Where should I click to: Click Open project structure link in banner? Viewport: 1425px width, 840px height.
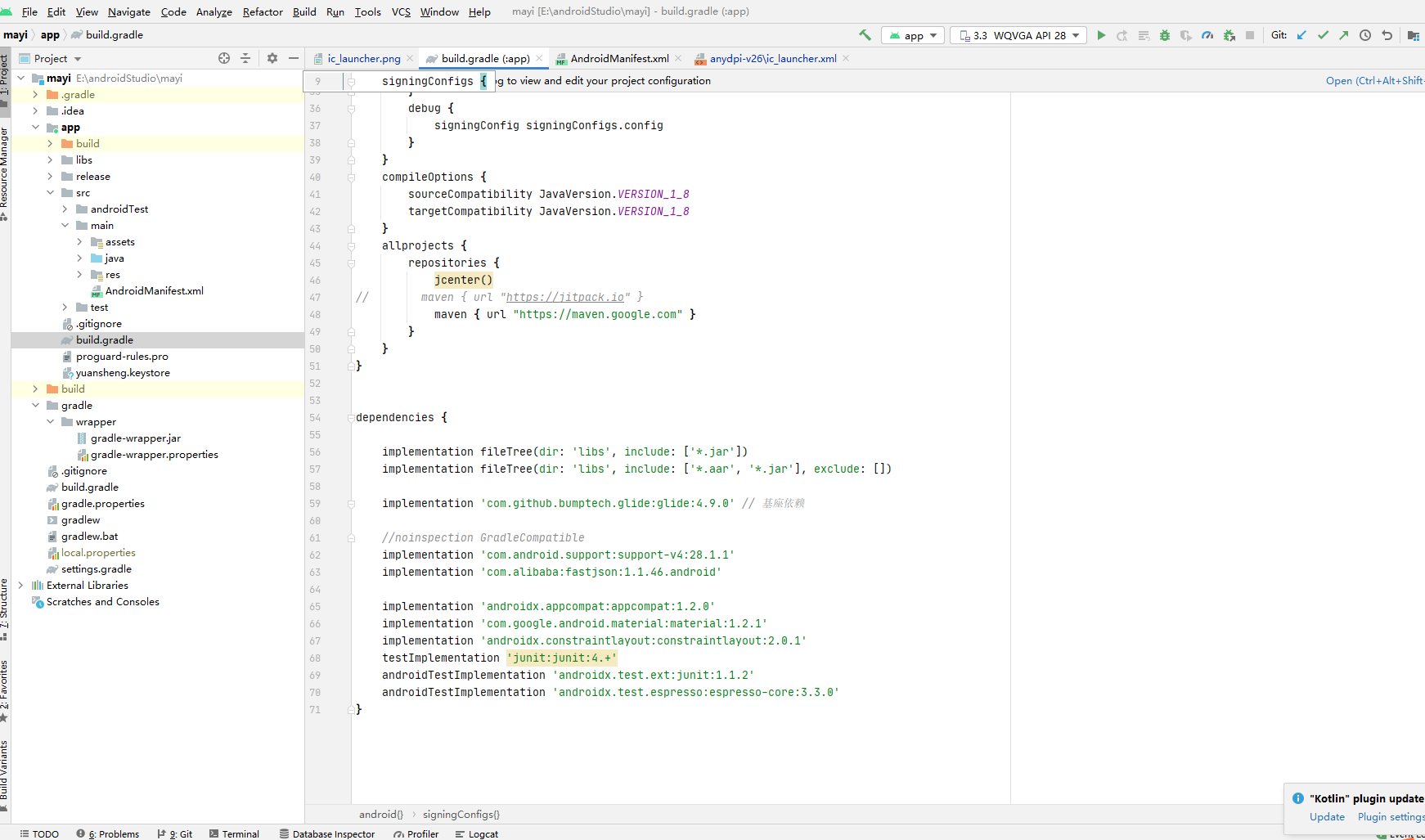click(x=1374, y=80)
